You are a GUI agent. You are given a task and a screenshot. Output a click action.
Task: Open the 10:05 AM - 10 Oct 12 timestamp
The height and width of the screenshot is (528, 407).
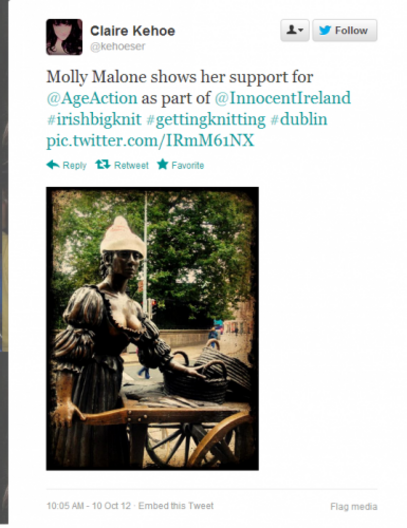89,506
